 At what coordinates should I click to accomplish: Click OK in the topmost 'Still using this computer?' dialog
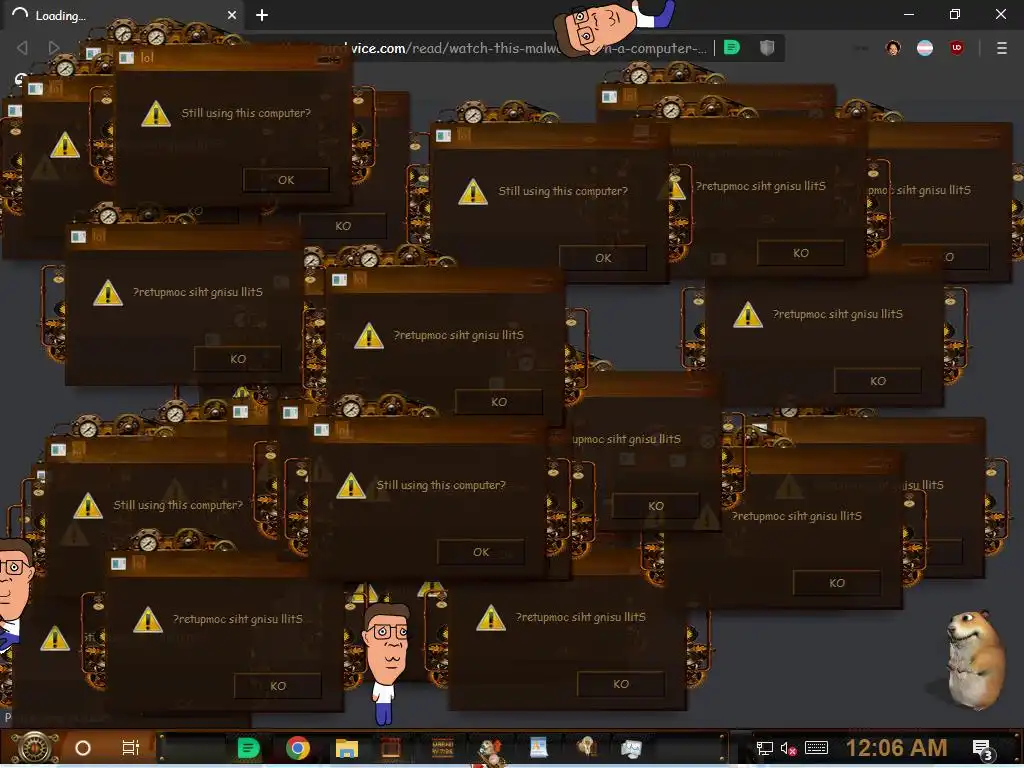point(286,180)
